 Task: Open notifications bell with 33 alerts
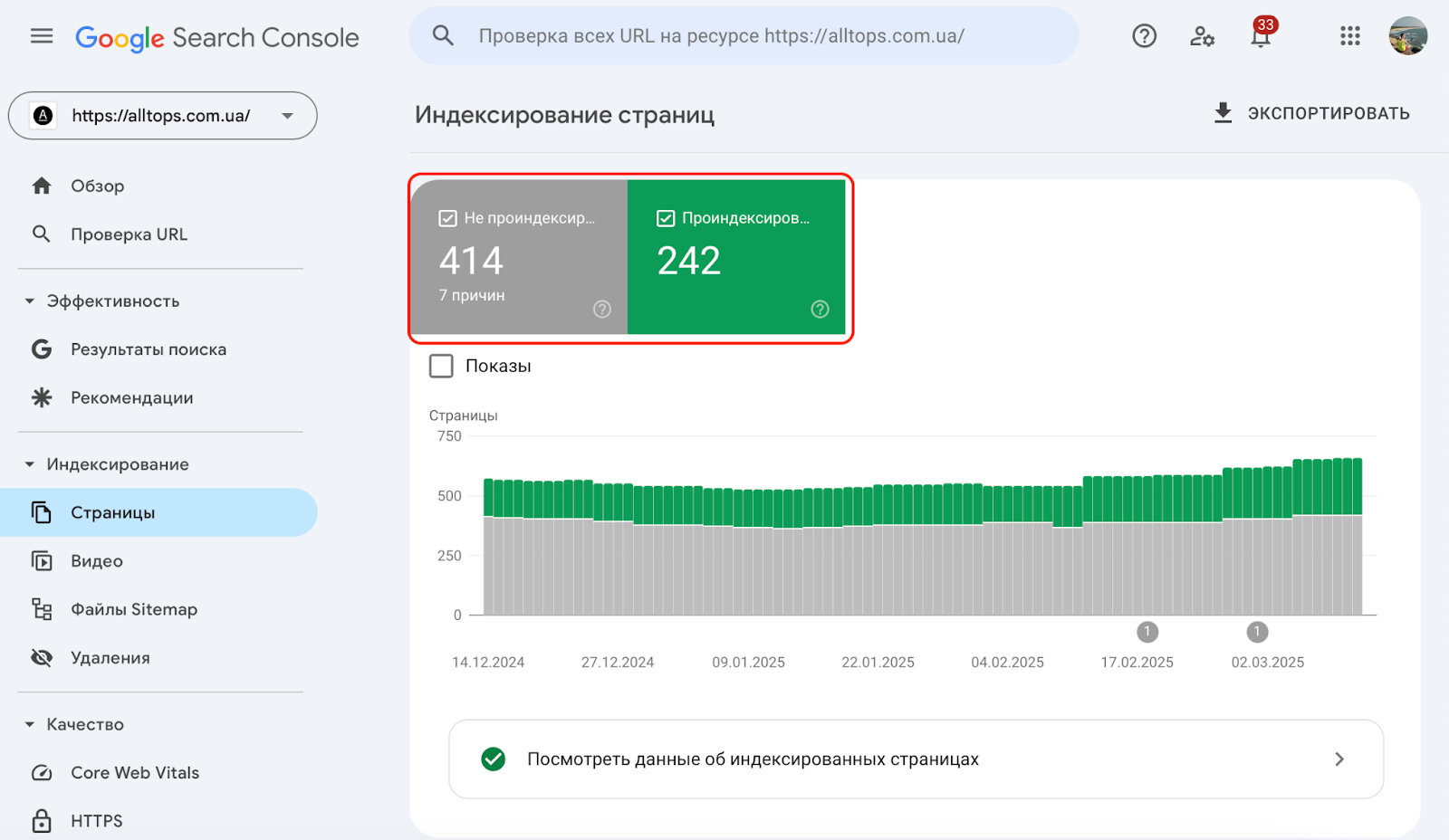1260,36
